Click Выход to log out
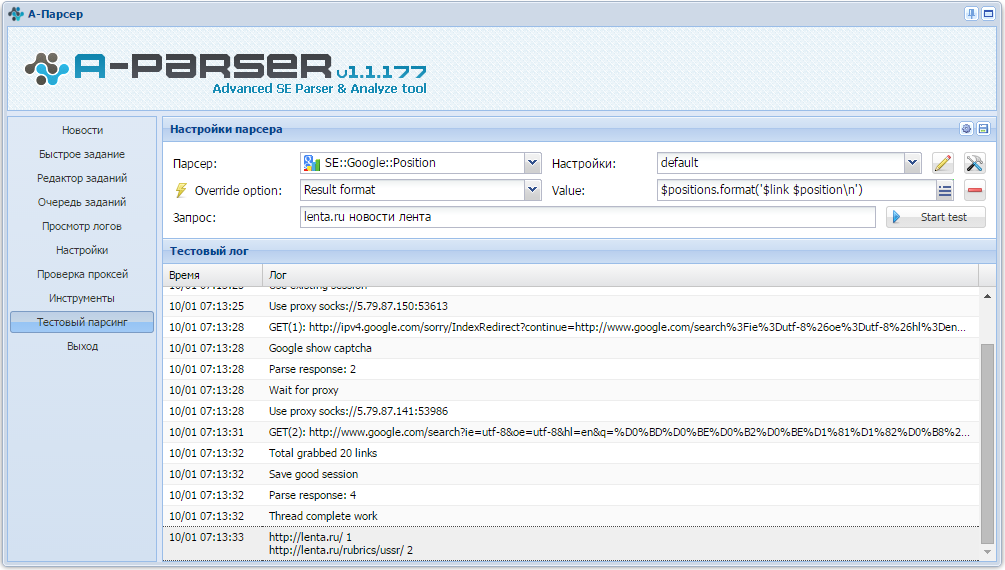Image resolution: width=1005 pixels, height=570 pixels. [x=83, y=346]
